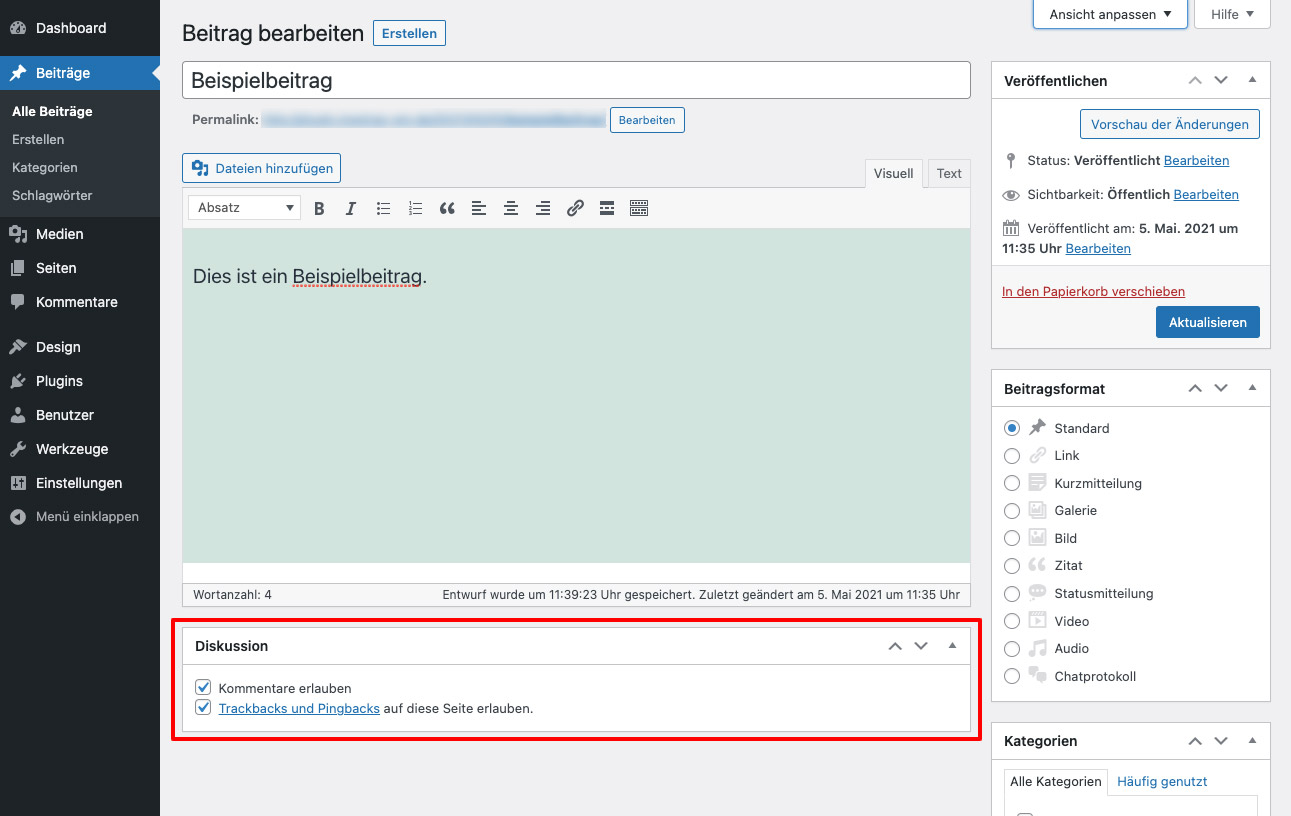Select the Zitat post format
Screen dimensions: 1291x816
[1011, 565]
